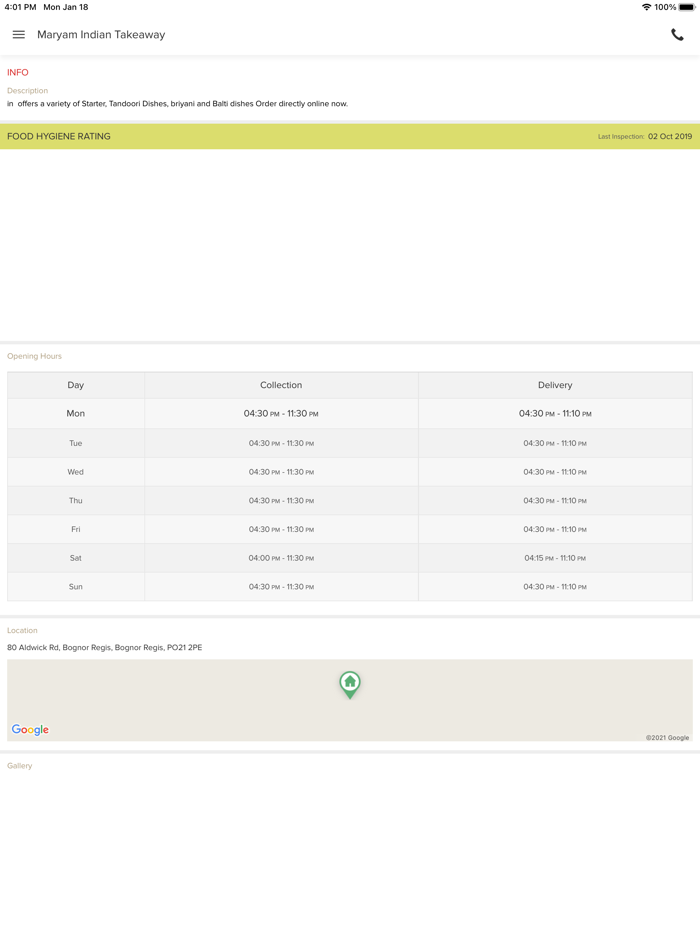The image size is (700, 934).
Task: Click Friday delivery hours
Action: click(555, 529)
